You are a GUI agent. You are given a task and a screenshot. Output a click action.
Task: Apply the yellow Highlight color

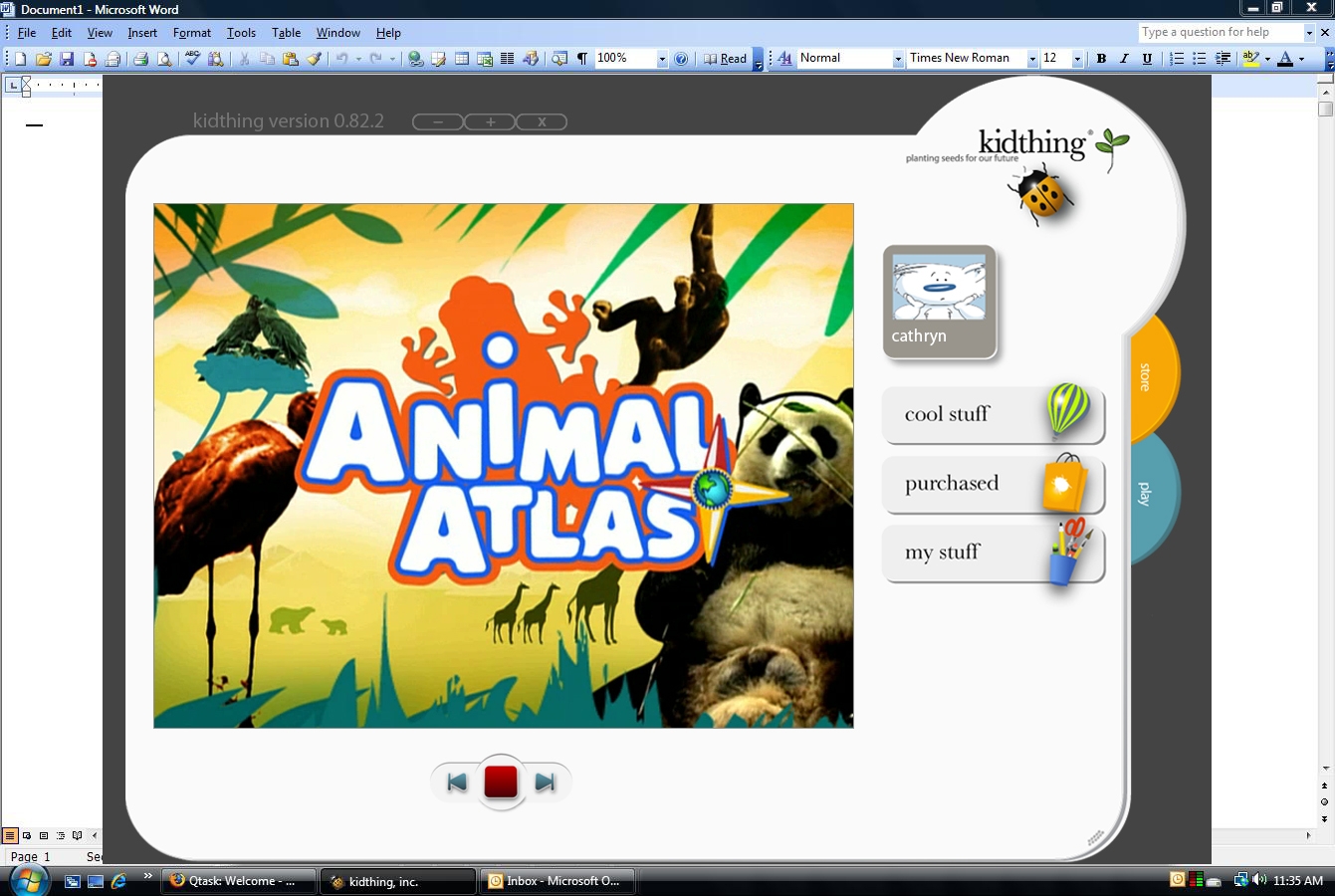(1251, 59)
